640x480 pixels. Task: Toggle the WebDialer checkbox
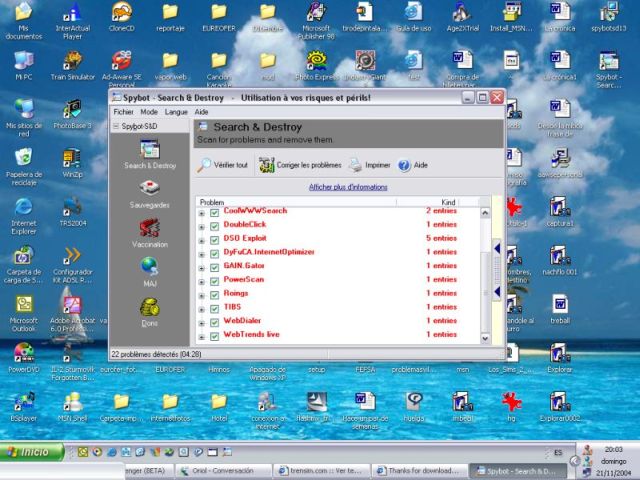click(214, 321)
